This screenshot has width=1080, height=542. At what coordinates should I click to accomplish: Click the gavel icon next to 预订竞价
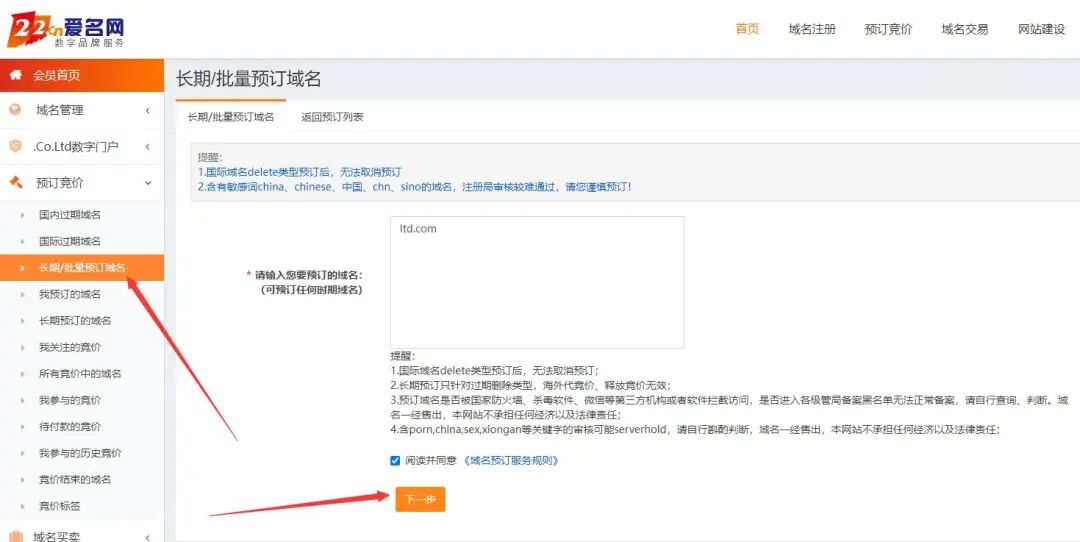pos(15,183)
